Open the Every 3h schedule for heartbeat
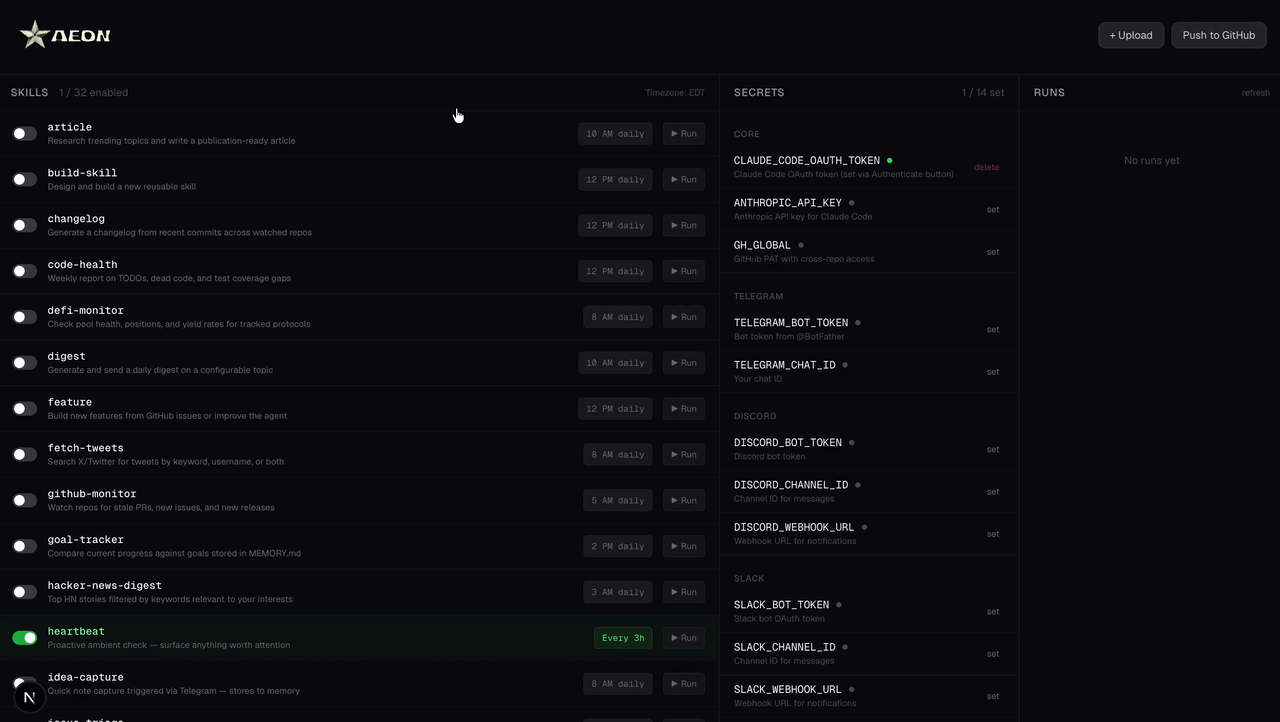Image resolution: width=1280 pixels, height=722 pixels. click(x=623, y=637)
